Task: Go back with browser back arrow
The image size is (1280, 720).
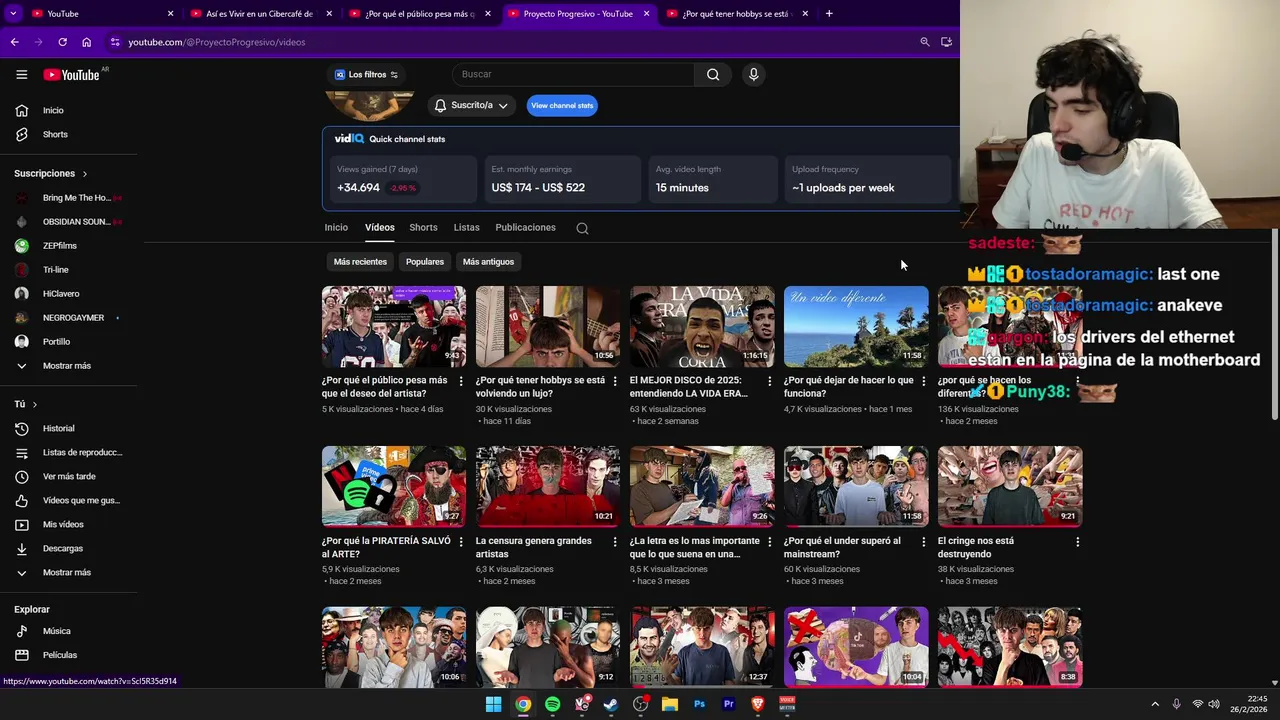Action: tap(14, 42)
